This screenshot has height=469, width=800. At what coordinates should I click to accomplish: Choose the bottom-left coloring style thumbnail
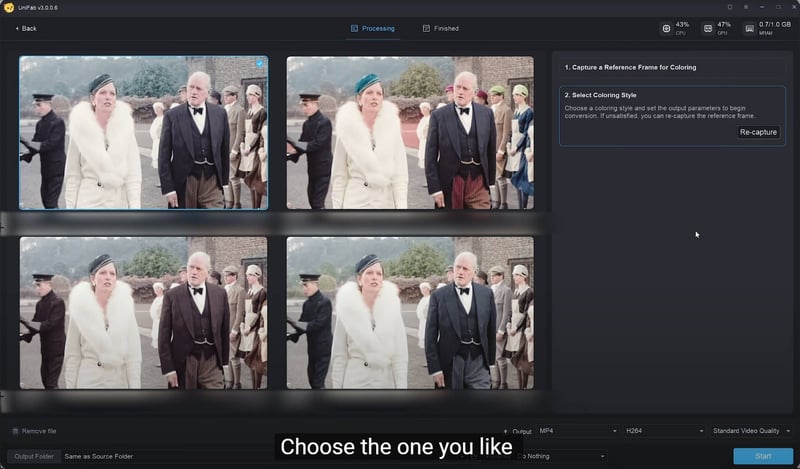(x=144, y=312)
